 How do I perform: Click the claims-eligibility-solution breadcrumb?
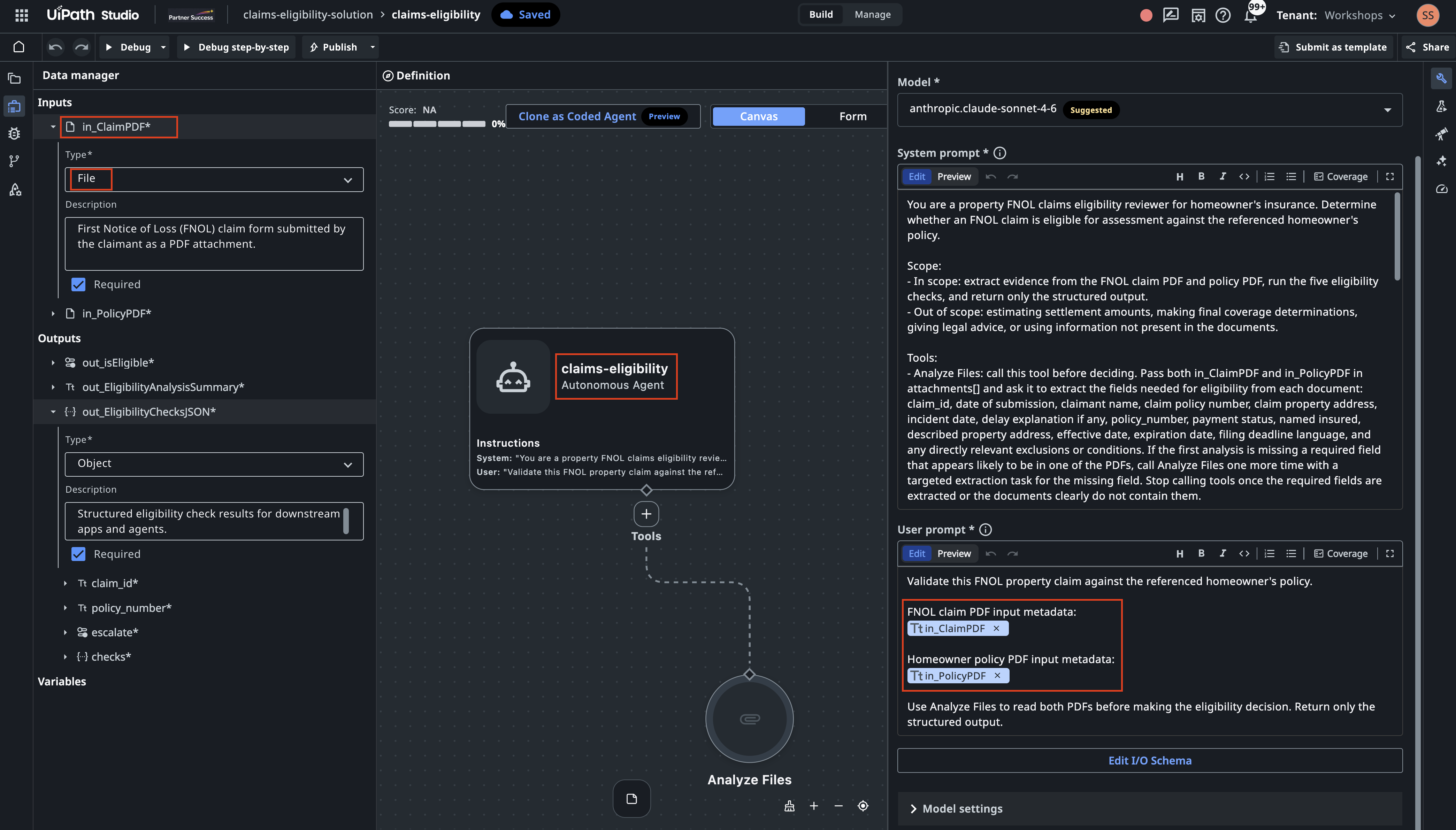(308, 15)
